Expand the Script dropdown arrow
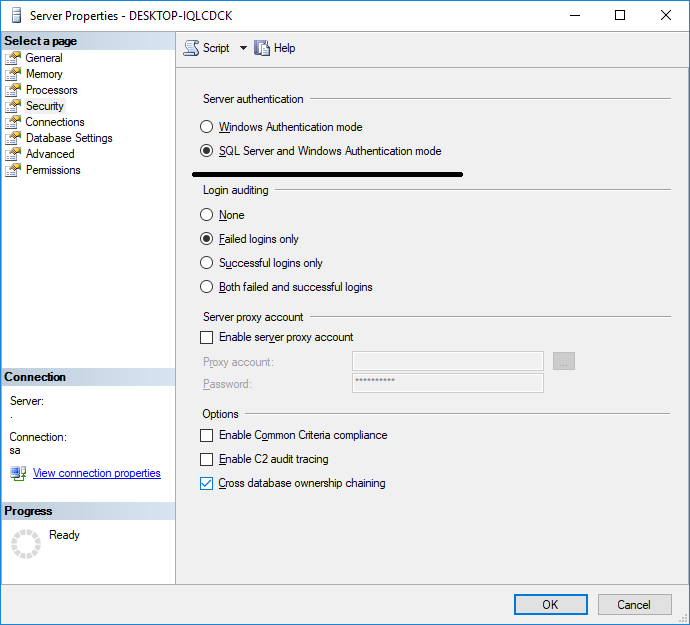The image size is (690, 625). point(243,48)
